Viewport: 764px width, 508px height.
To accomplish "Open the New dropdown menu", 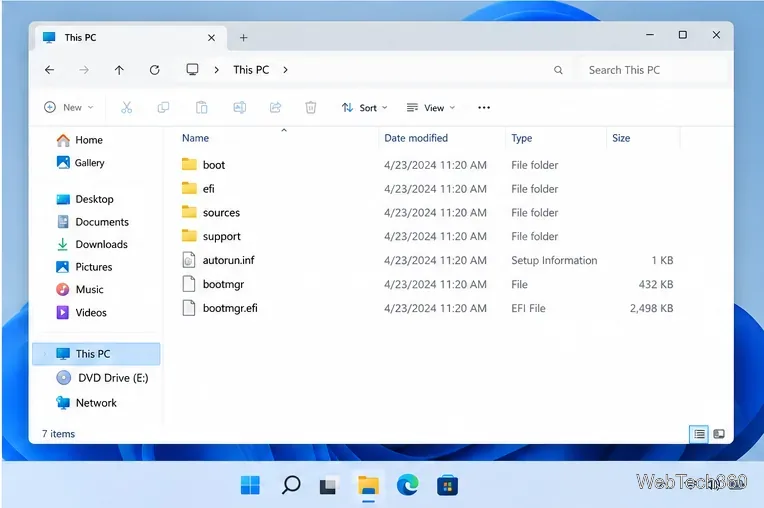I will [x=69, y=107].
